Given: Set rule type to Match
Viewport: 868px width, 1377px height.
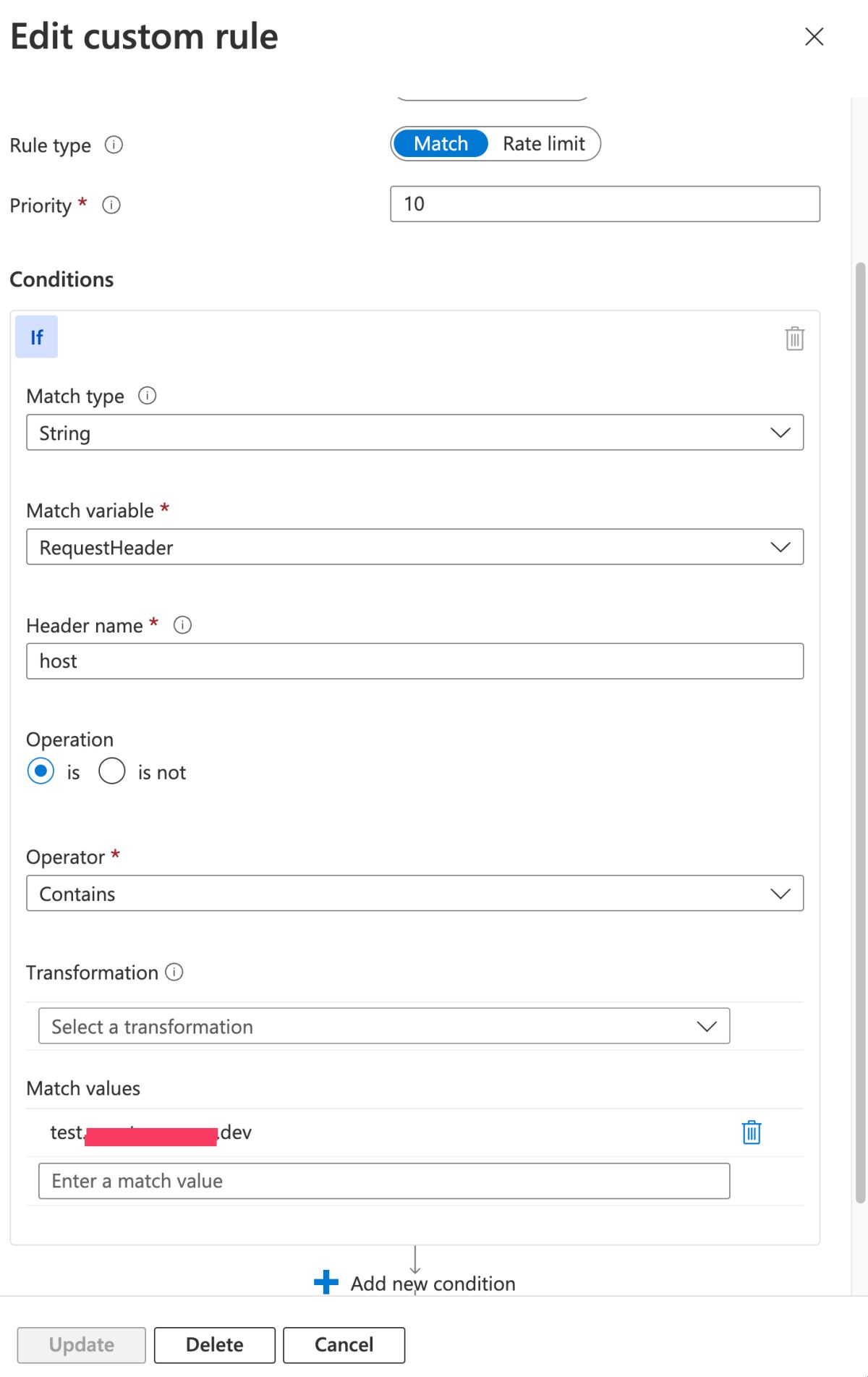Looking at the screenshot, I should tap(441, 144).
